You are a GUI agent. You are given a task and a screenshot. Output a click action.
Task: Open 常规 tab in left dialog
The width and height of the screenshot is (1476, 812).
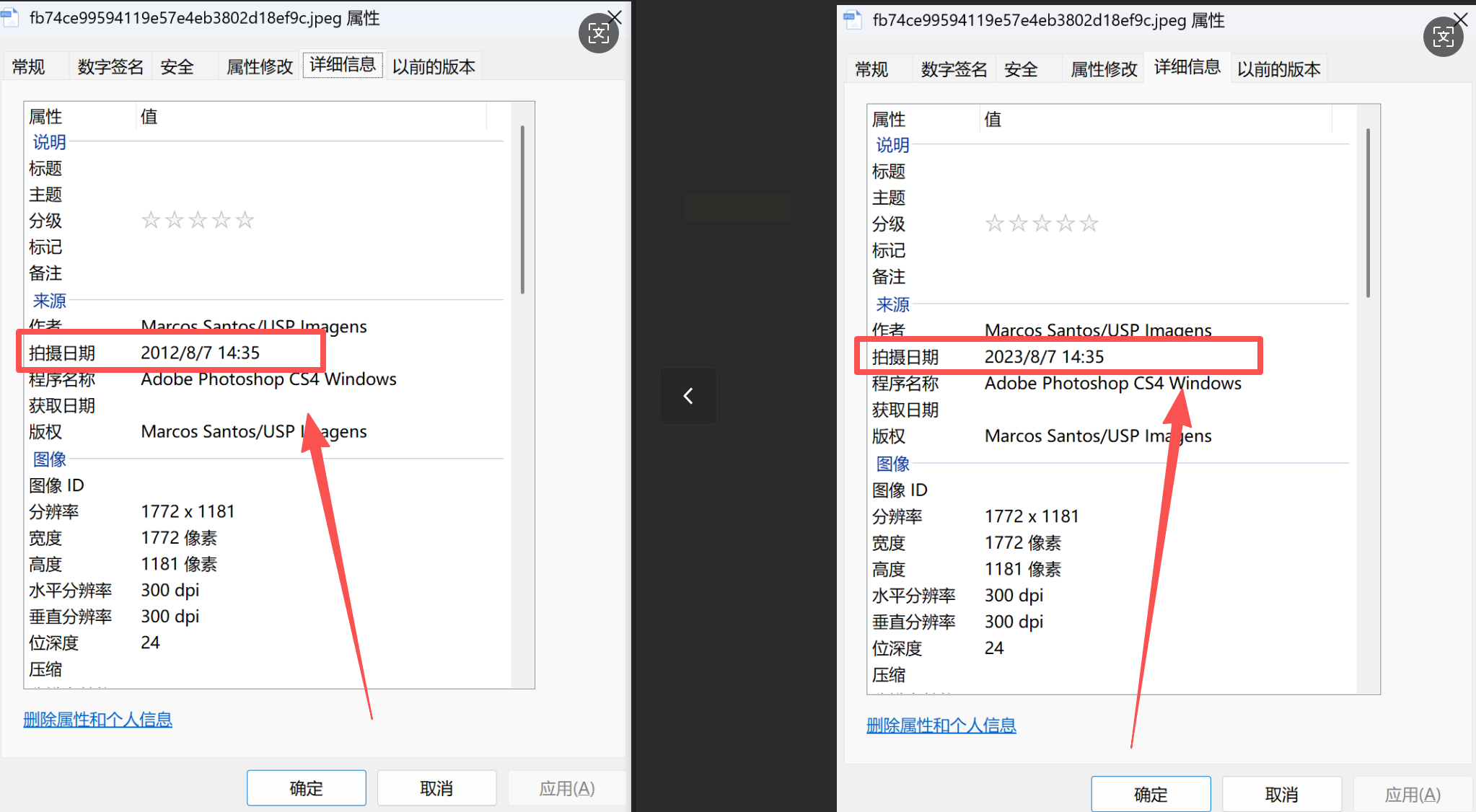click(x=29, y=67)
